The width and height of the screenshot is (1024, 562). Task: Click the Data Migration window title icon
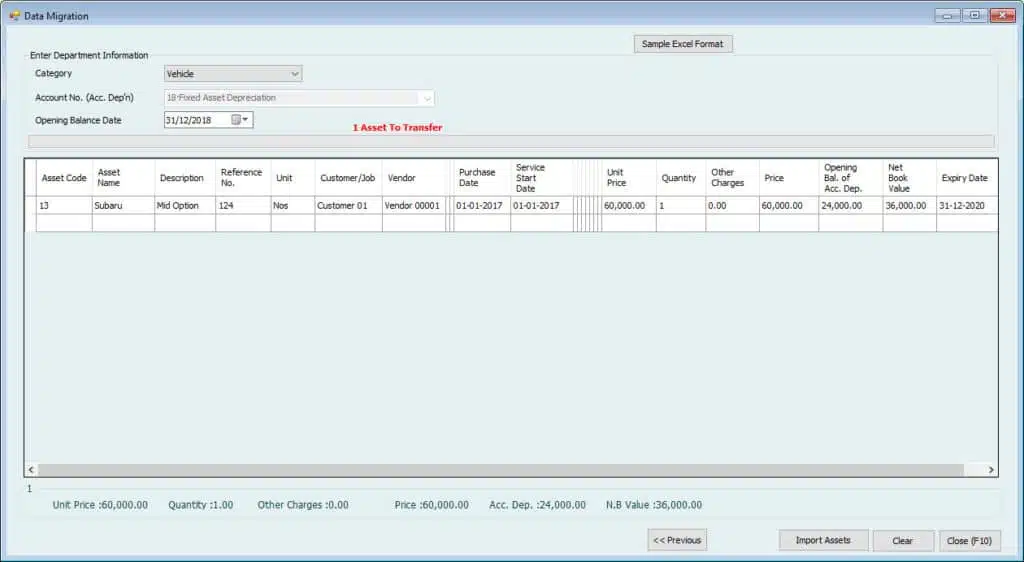click(x=14, y=16)
